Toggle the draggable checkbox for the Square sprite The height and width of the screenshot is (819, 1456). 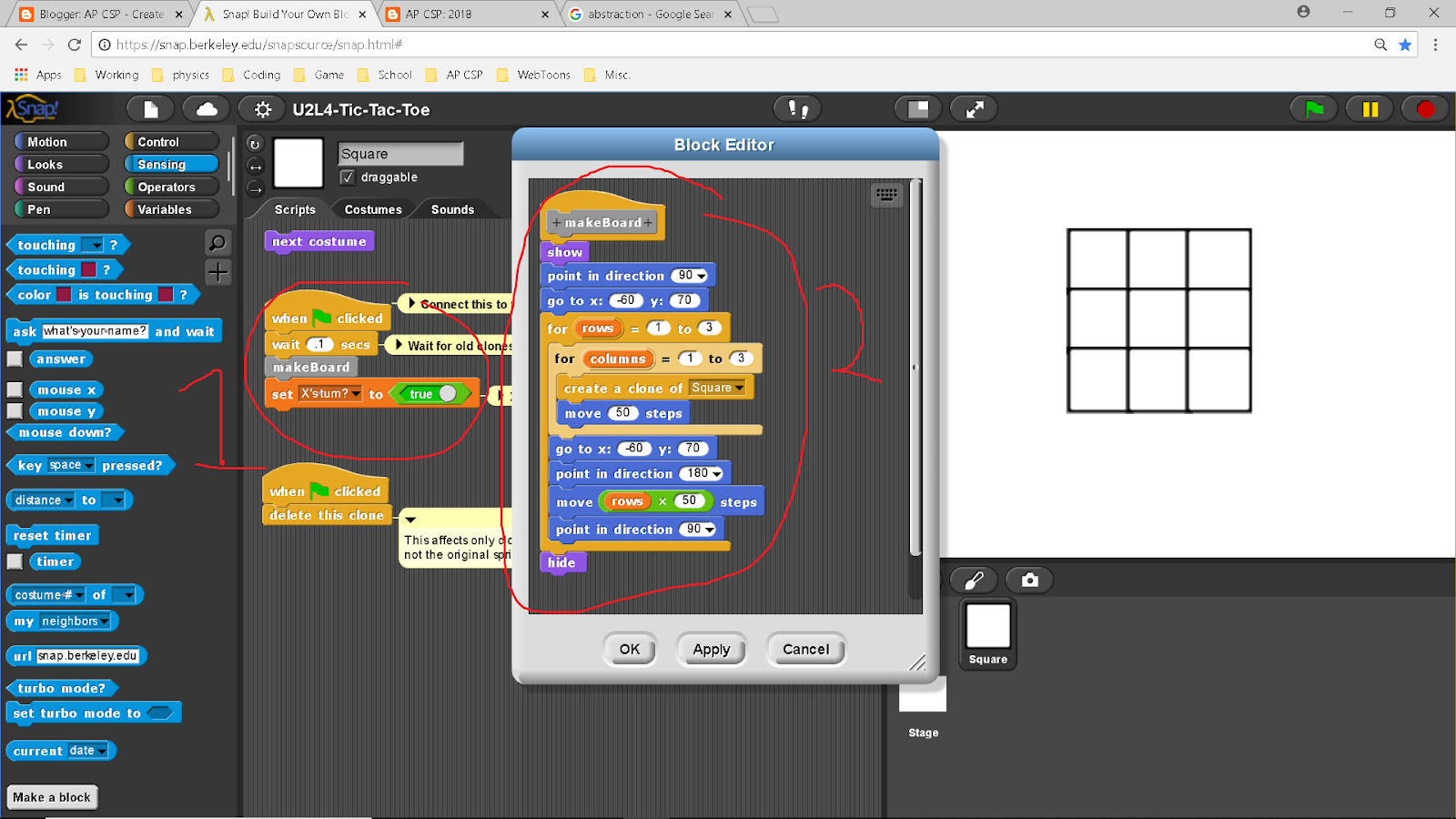coord(348,177)
